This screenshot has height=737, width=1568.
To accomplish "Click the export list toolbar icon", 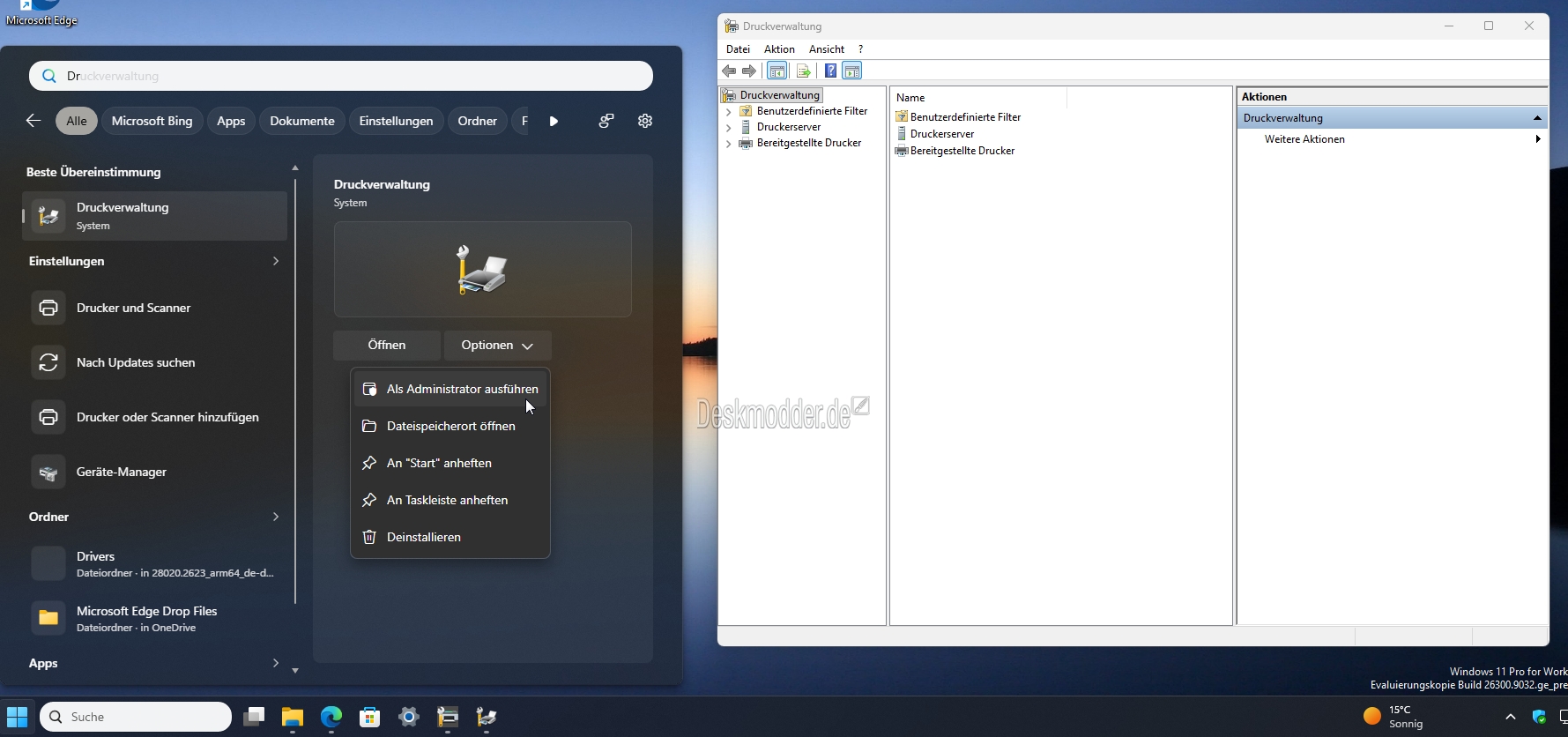I will pyautogui.click(x=803, y=71).
